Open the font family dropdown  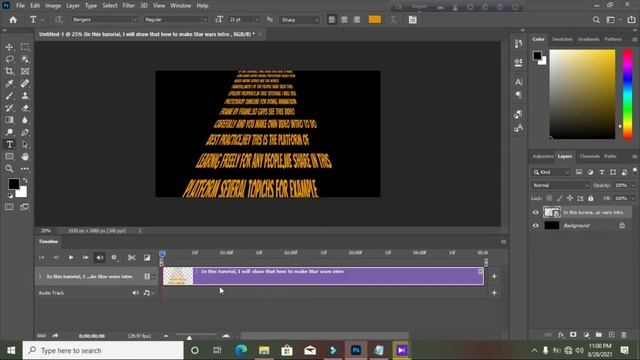point(106,20)
